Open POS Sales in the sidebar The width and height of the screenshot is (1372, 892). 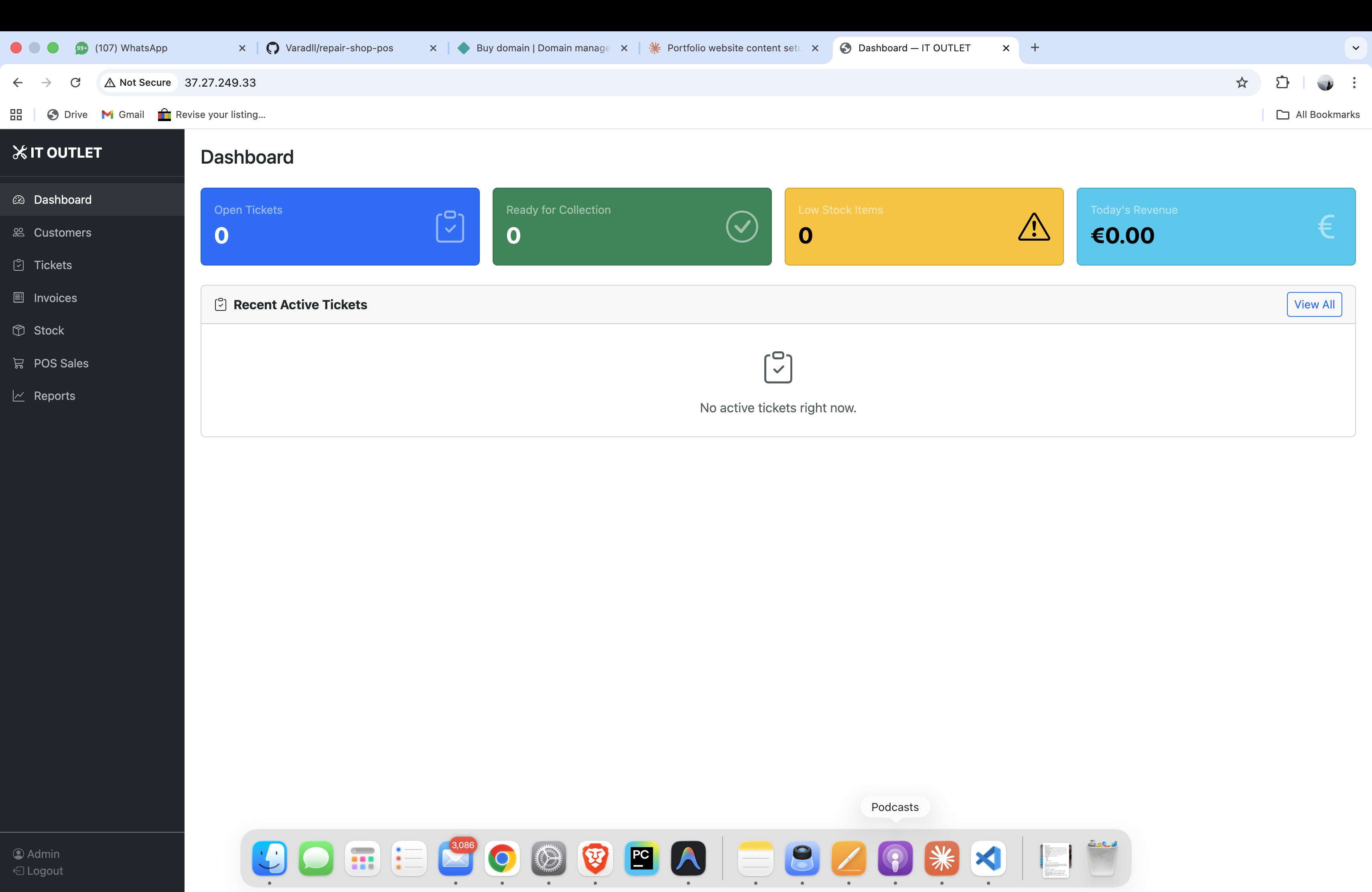[x=61, y=363]
